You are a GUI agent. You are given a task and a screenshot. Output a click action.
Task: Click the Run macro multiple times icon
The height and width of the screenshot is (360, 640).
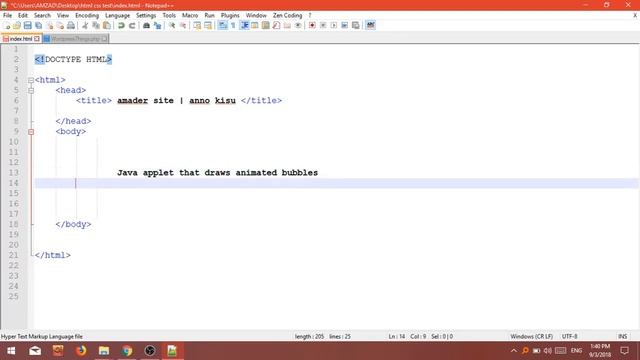[x=344, y=25]
